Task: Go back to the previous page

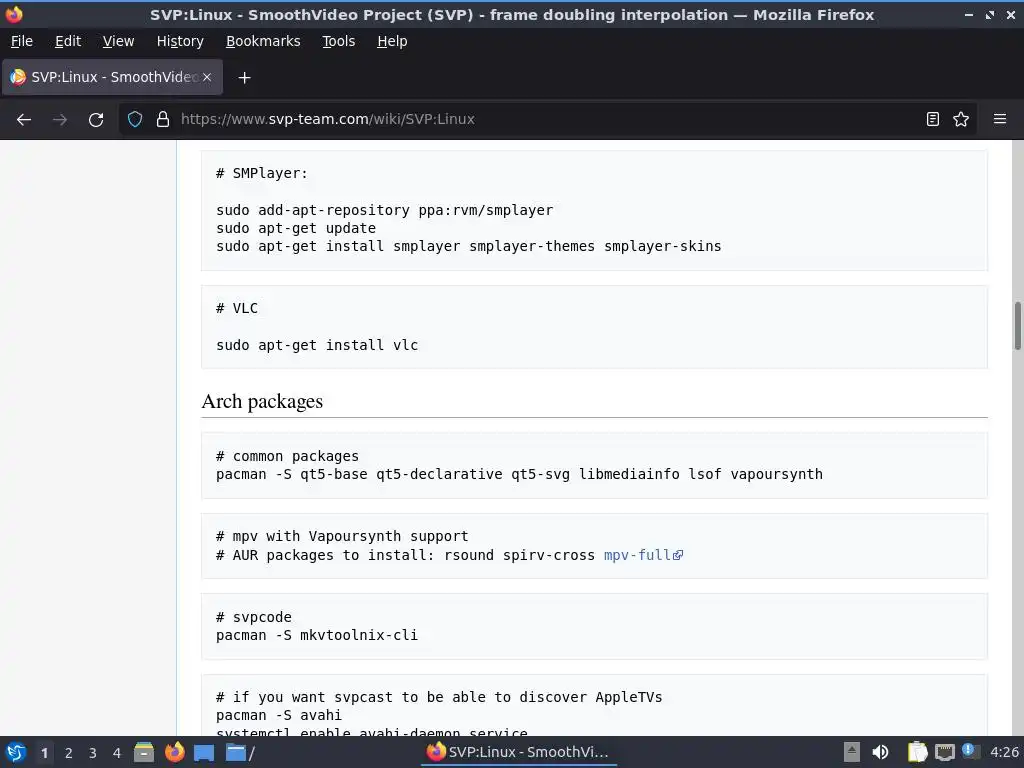Action: 24,120
